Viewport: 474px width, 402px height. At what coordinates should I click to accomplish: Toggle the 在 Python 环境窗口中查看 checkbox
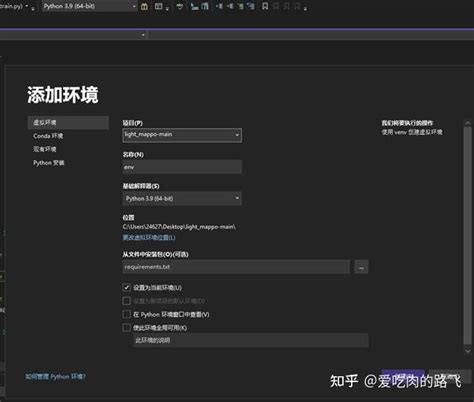click(x=127, y=314)
